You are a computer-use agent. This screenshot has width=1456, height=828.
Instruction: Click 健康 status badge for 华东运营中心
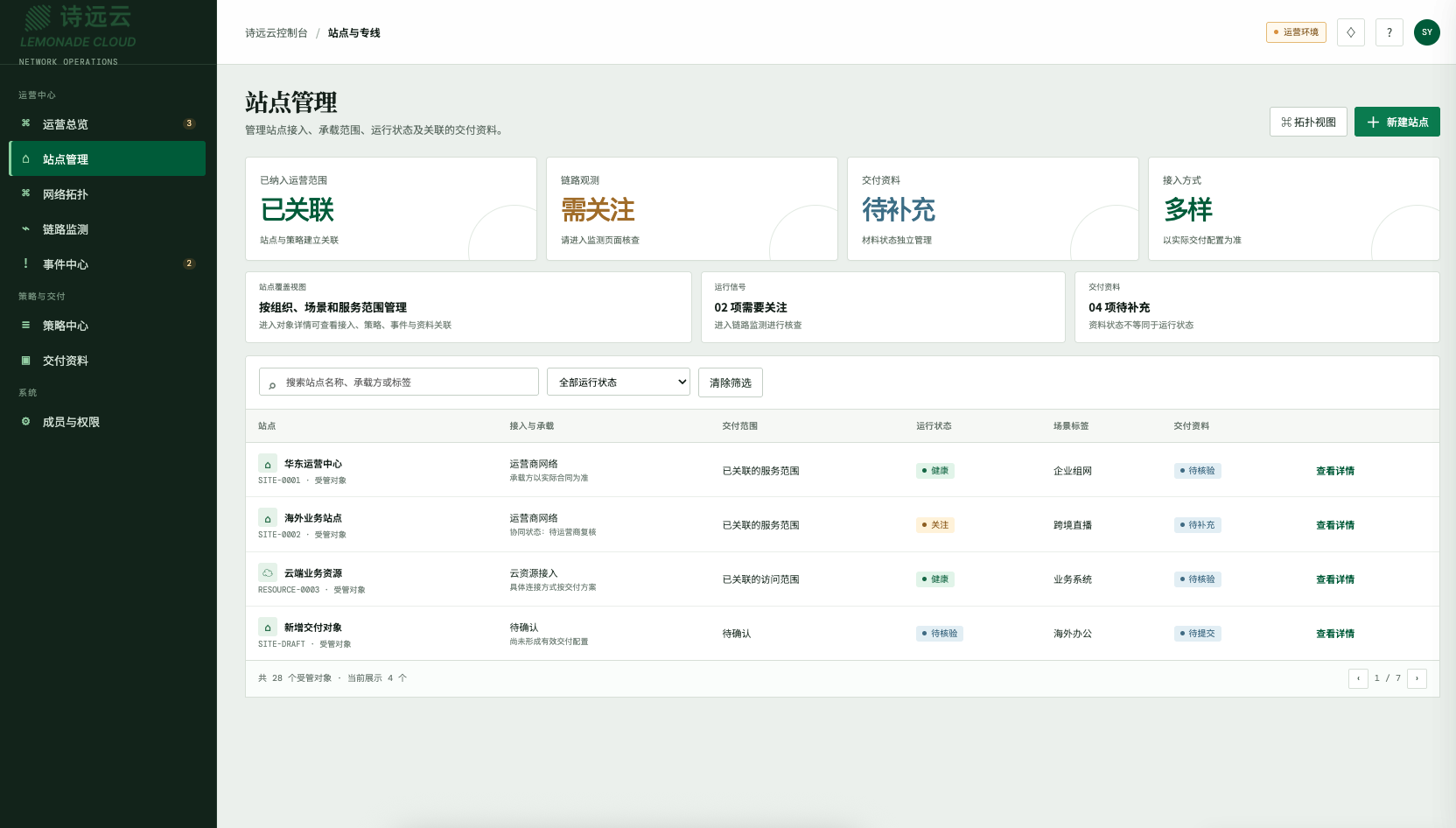935,471
